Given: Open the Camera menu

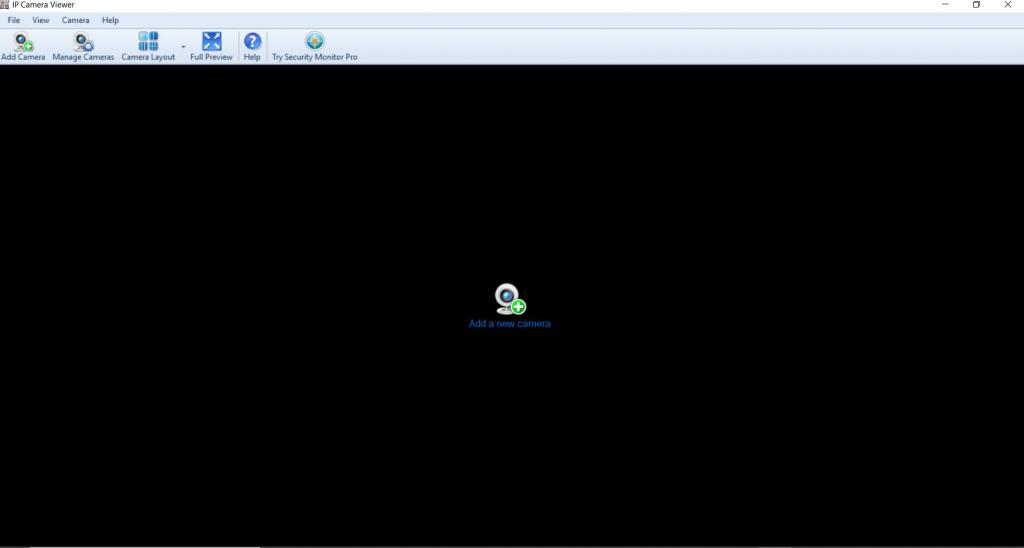Looking at the screenshot, I should point(75,20).
